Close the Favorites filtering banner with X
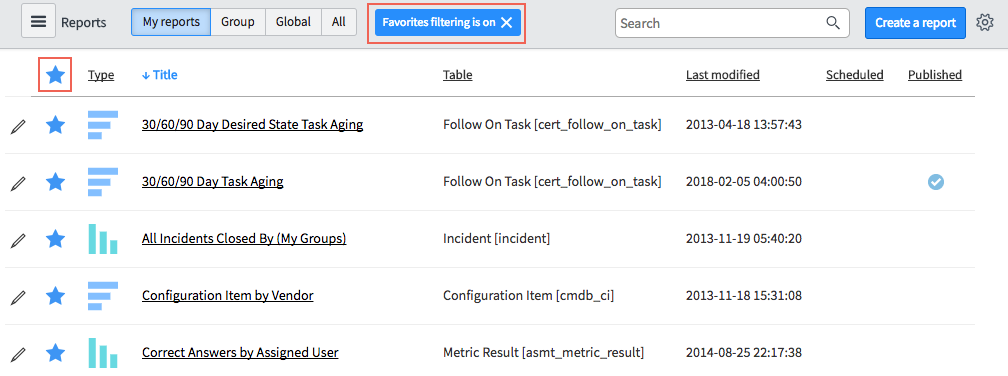The image size is (1008, 376). (507, 22)
